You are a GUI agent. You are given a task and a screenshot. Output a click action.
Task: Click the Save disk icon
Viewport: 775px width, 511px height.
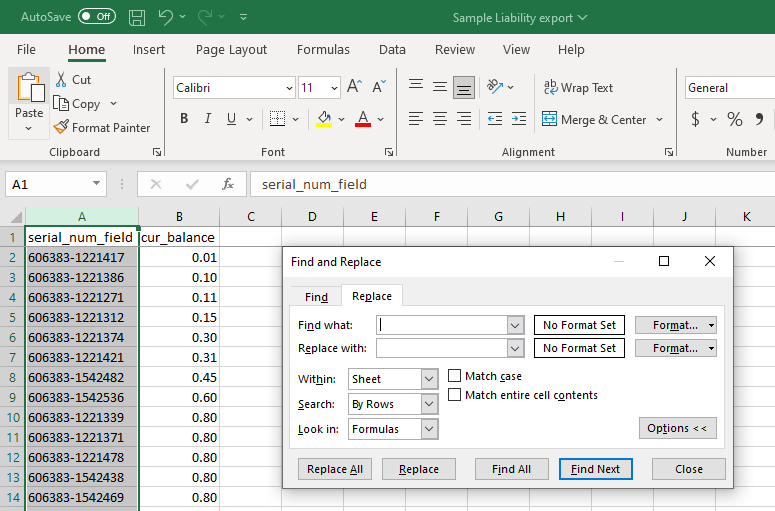(x=137, y=17)
